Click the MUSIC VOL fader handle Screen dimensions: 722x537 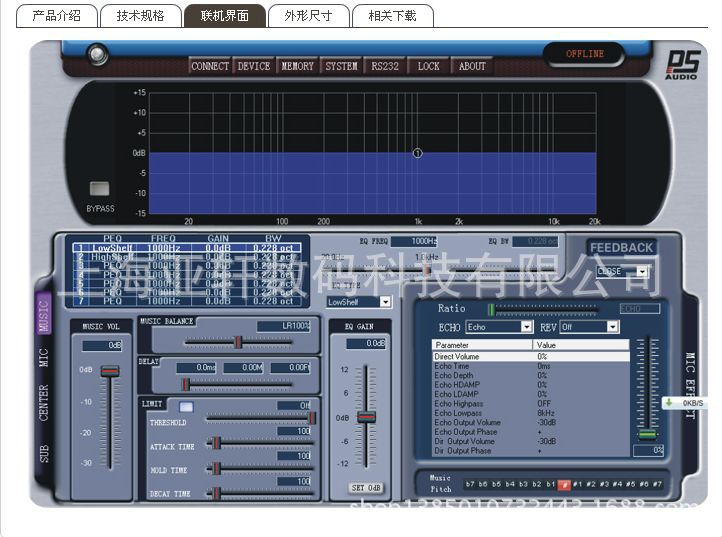coord(110,371)
